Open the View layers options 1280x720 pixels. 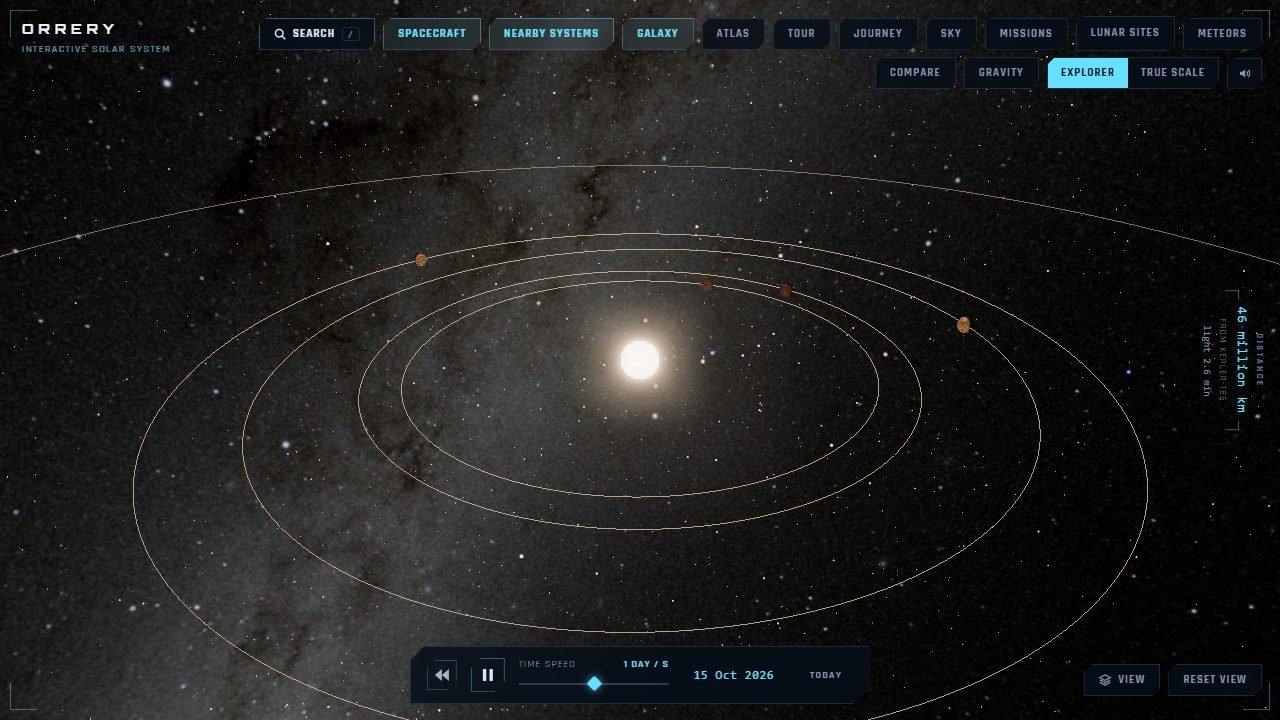pyautogui.click(x=1122, y=680)
